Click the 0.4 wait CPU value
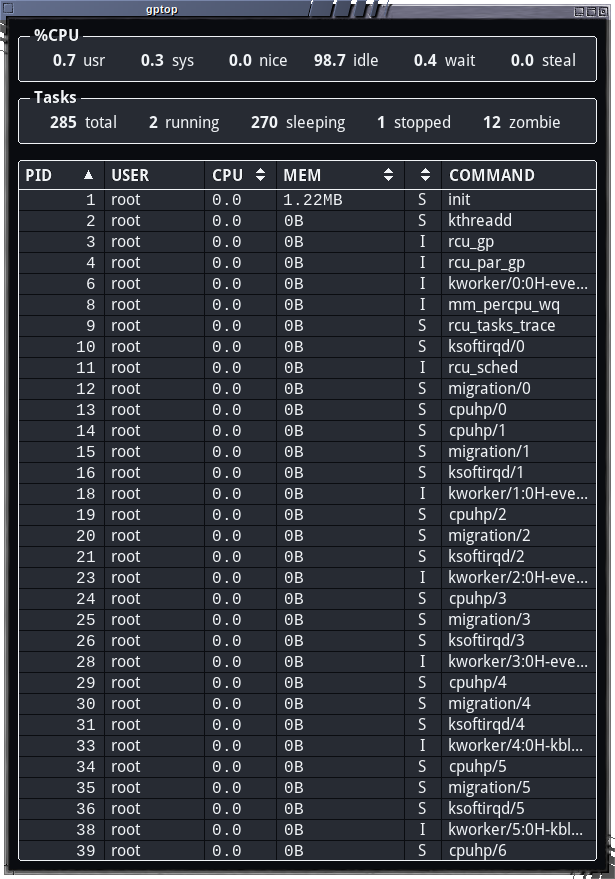 point(445,61)
